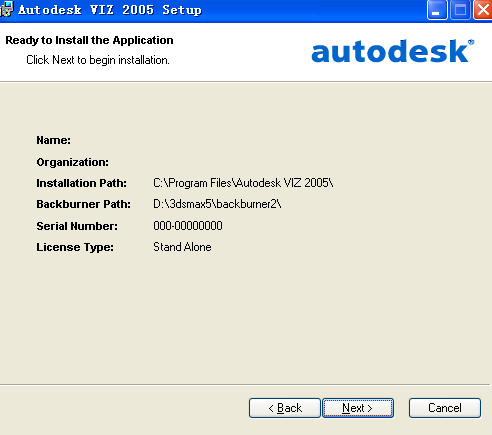This screenshot has width=492, height=435.
Task: Minimize the Autodesk VIZ 2005 Setup window
Action: point(437,10)
